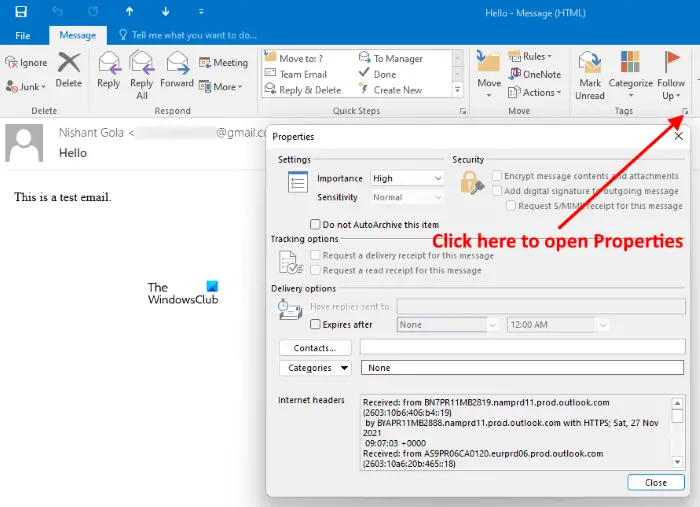Choose the Move to: ? quick step

294,58
